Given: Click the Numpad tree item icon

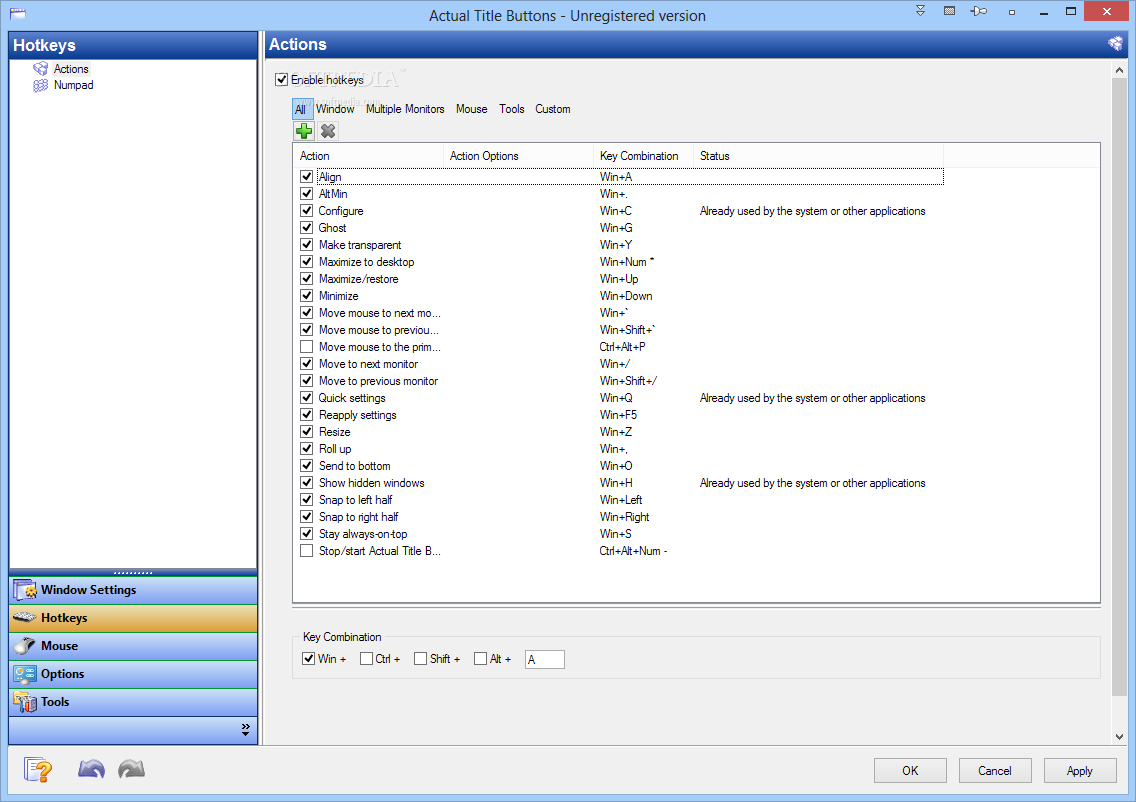Looking at the screenshot, I should click(41, 85).
